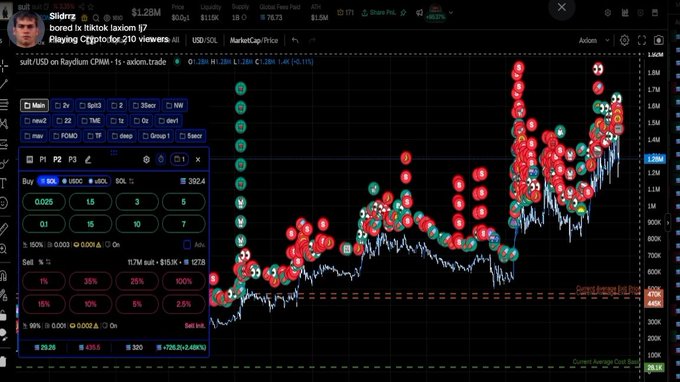The width and height of the screenshot is (680, 382).
Task: Open chart settings gear near Axiom dropdown
Action: coord(624,40)
